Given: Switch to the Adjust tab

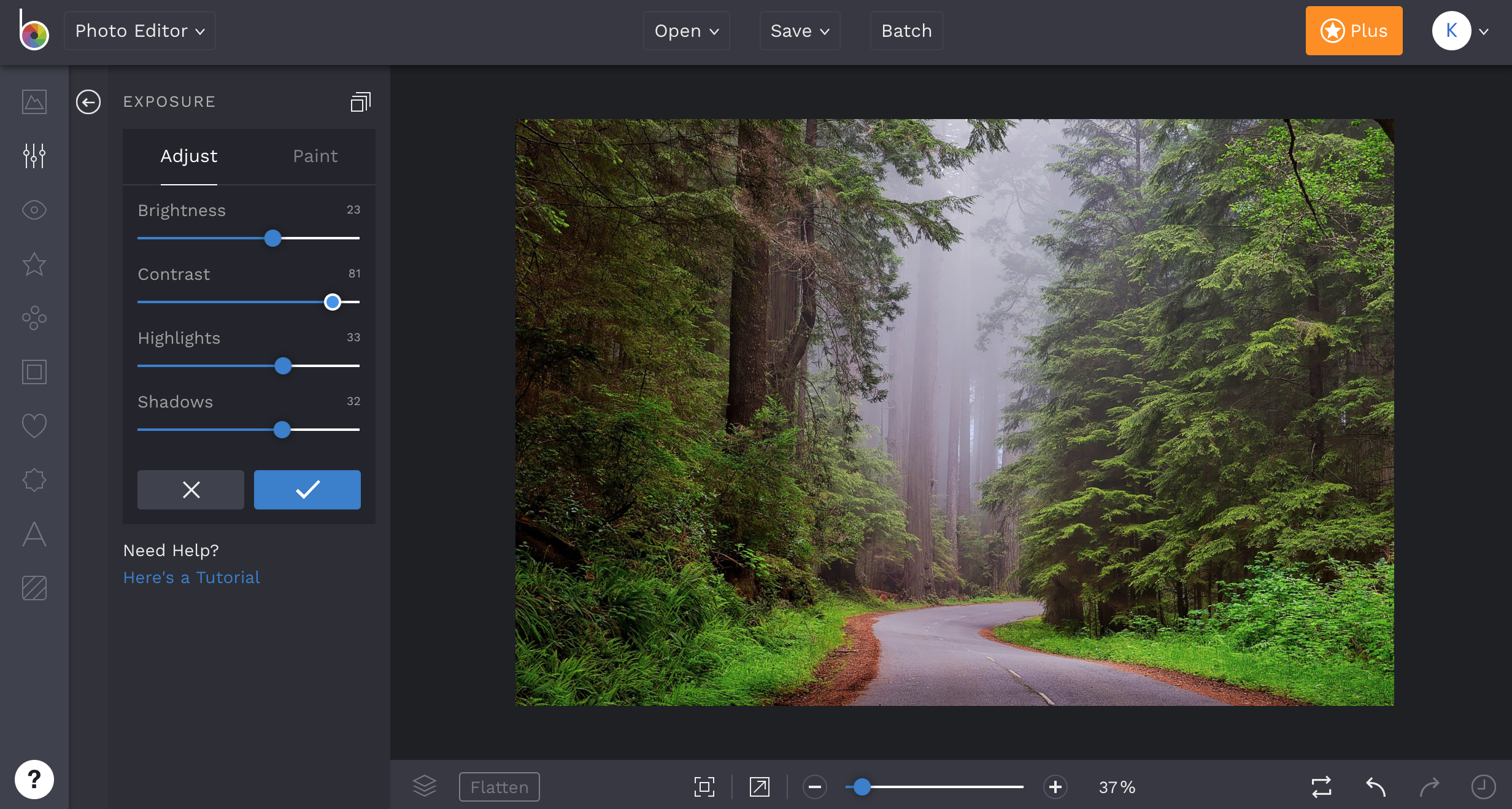Looking at the screenshot, I should [x=189, y=157].
